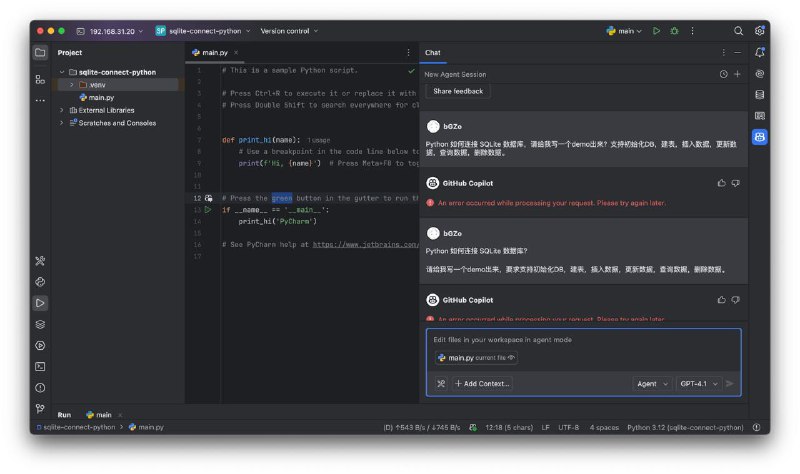Open the Structure tool window icon
800x474 pixels.
[x=40, y=78]
